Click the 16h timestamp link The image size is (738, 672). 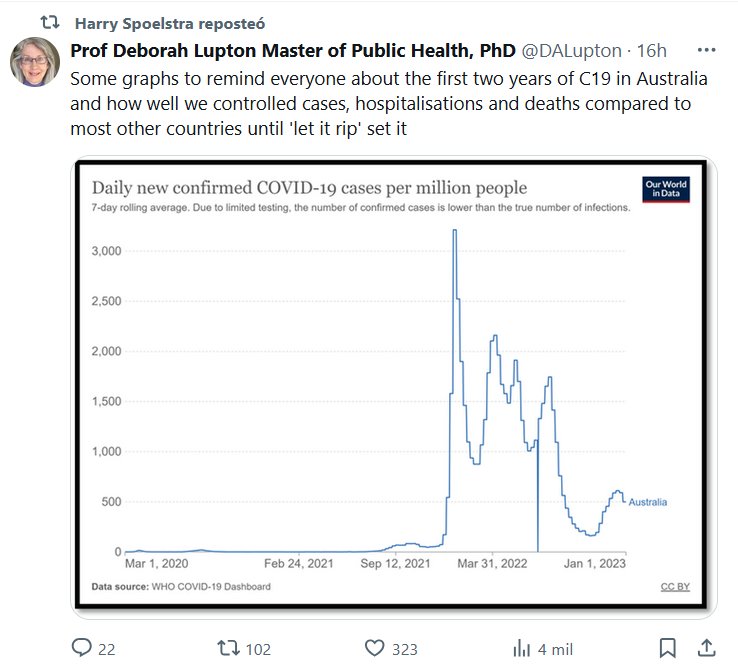pyautogui.click(x=650, y=51)
